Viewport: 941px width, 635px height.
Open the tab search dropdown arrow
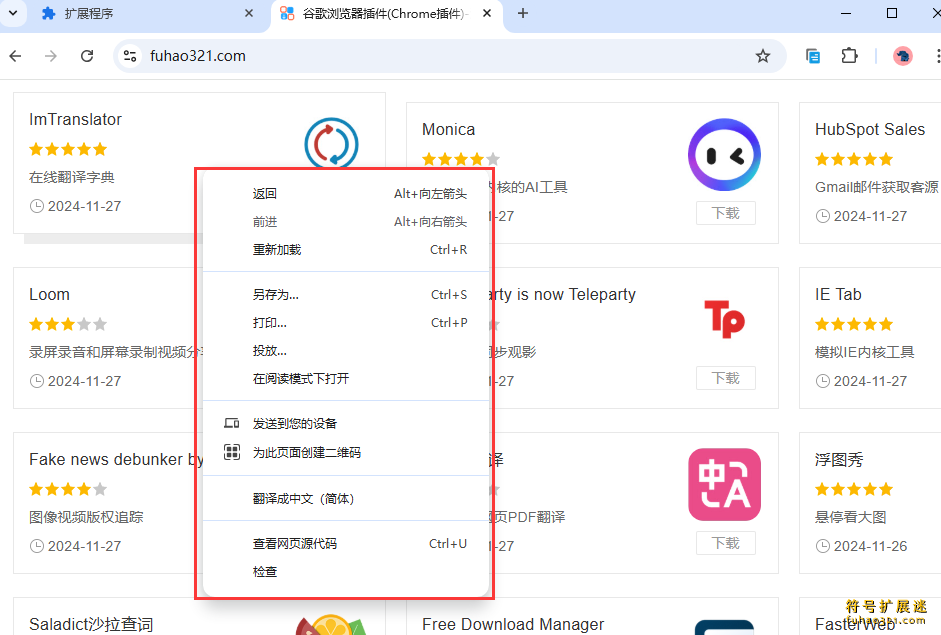click(x=13, y=13)
